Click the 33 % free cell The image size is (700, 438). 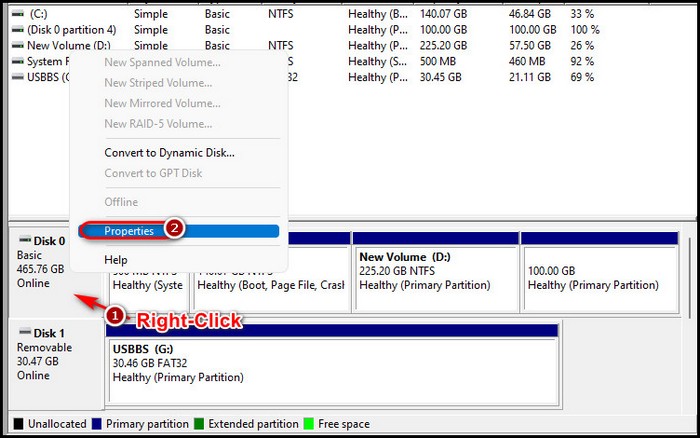tap(582, 14)
